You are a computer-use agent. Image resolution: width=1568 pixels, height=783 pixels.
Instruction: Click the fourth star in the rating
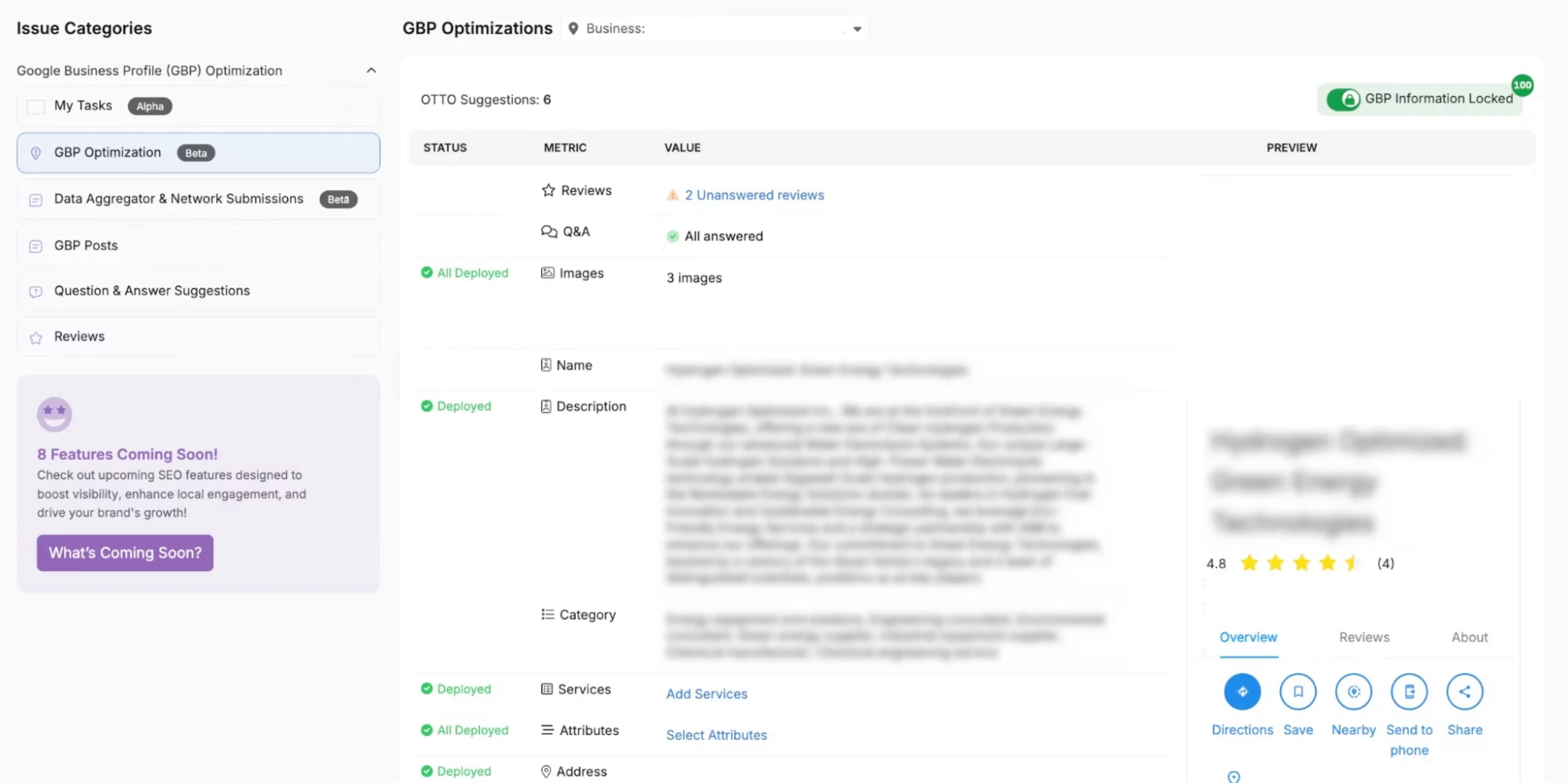tap(1328, 563)
